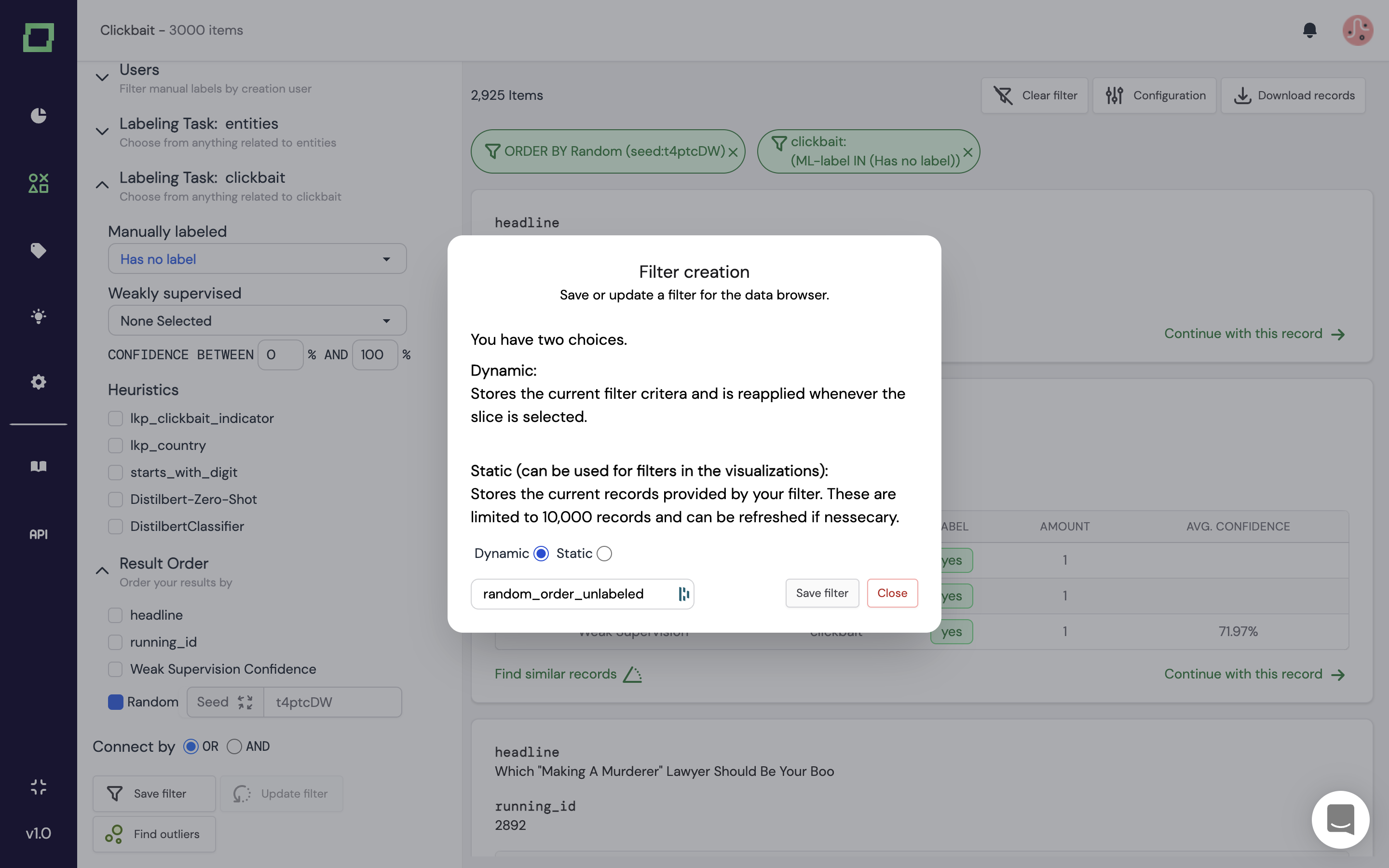Image resolution: width=1389 pixels, height=868 pixels.
Task: Remove the ORDER BY Random filter chip
Action: tap(733, 152)
